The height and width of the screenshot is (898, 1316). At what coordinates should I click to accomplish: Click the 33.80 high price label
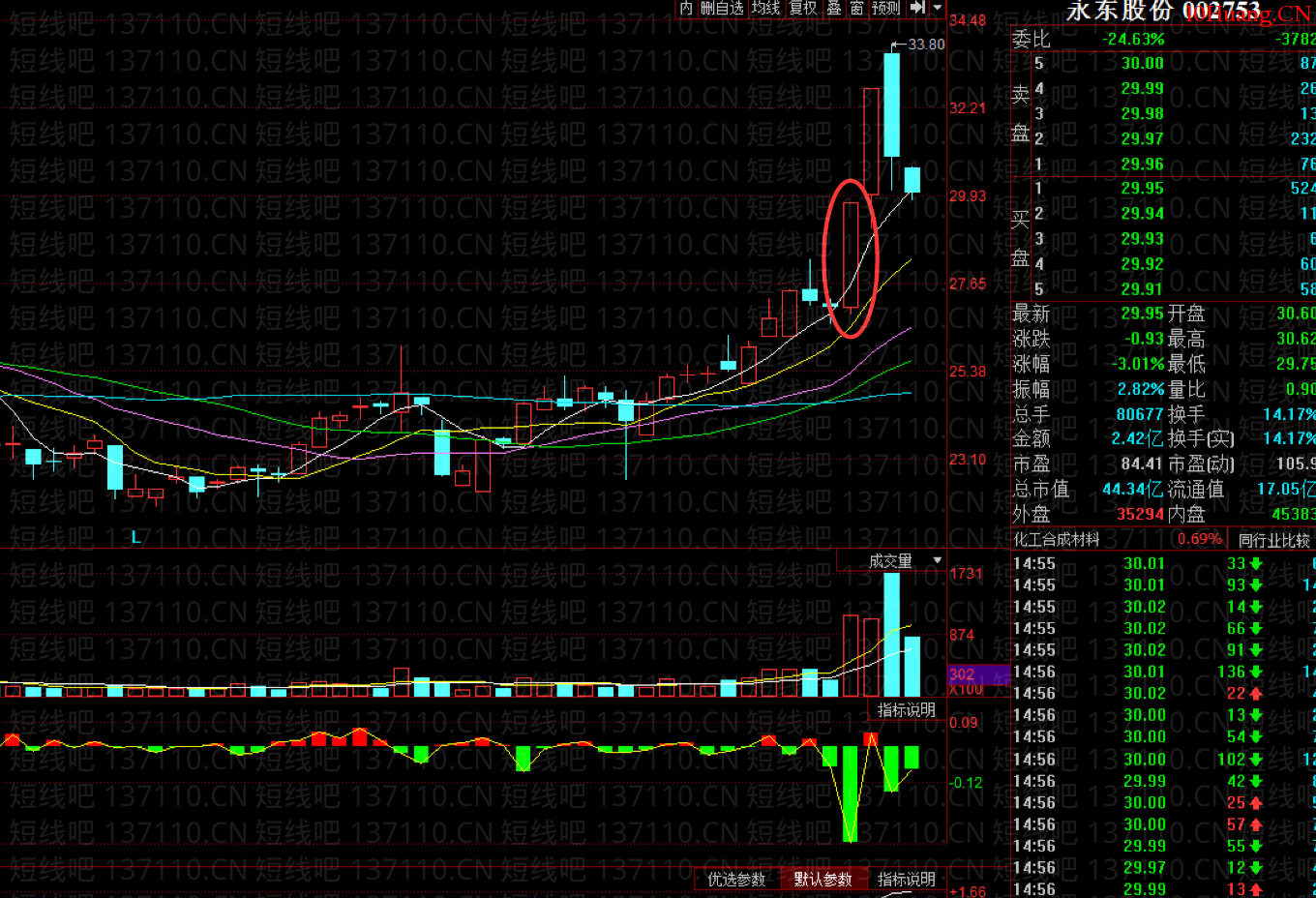click(x=926, y=45)
